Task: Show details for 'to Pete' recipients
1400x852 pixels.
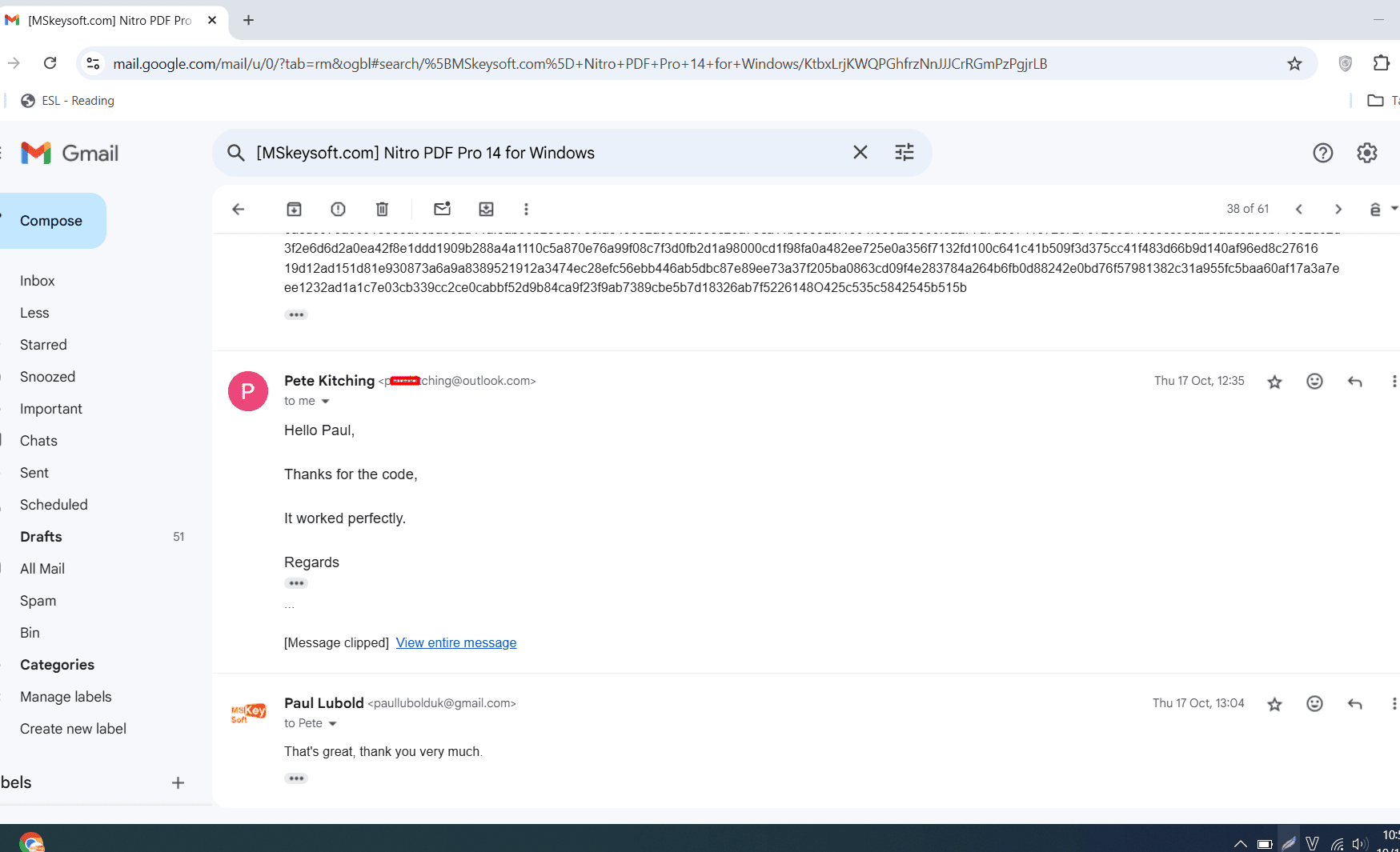Action: 332,724
